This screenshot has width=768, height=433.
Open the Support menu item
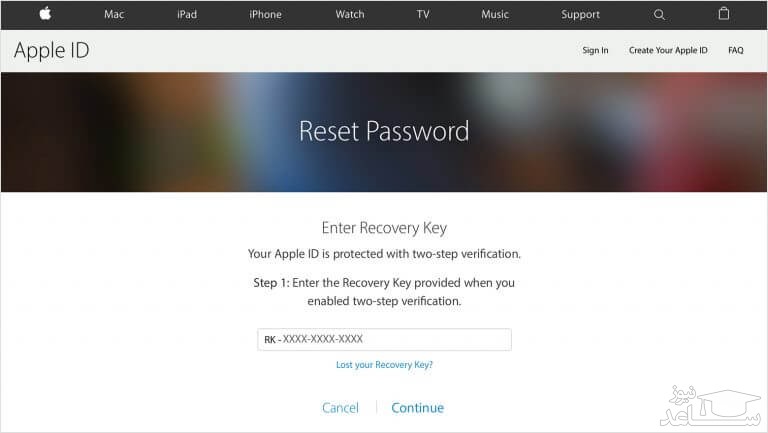click(580, 15)
